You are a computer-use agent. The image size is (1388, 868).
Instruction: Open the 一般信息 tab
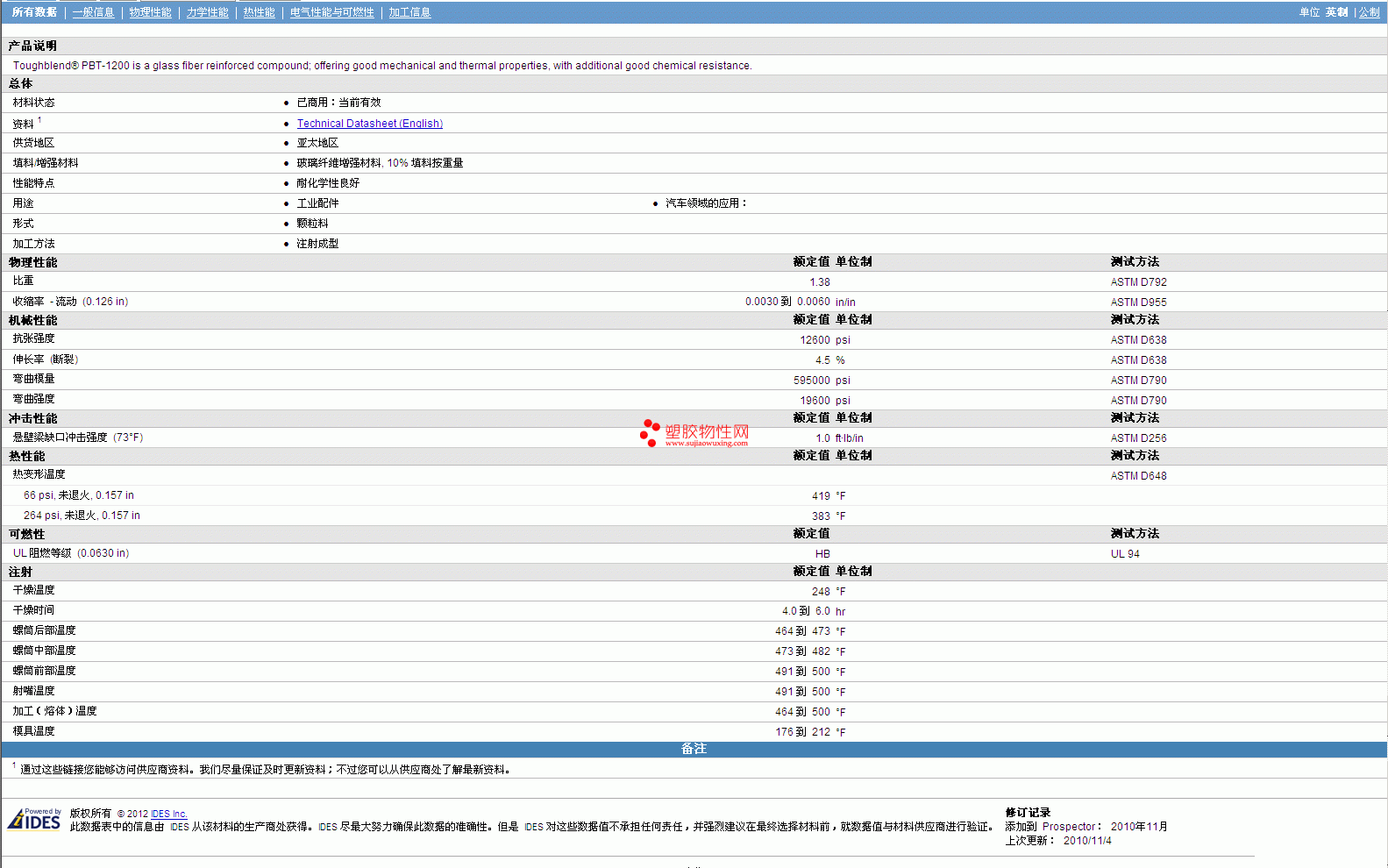(93, 12)
